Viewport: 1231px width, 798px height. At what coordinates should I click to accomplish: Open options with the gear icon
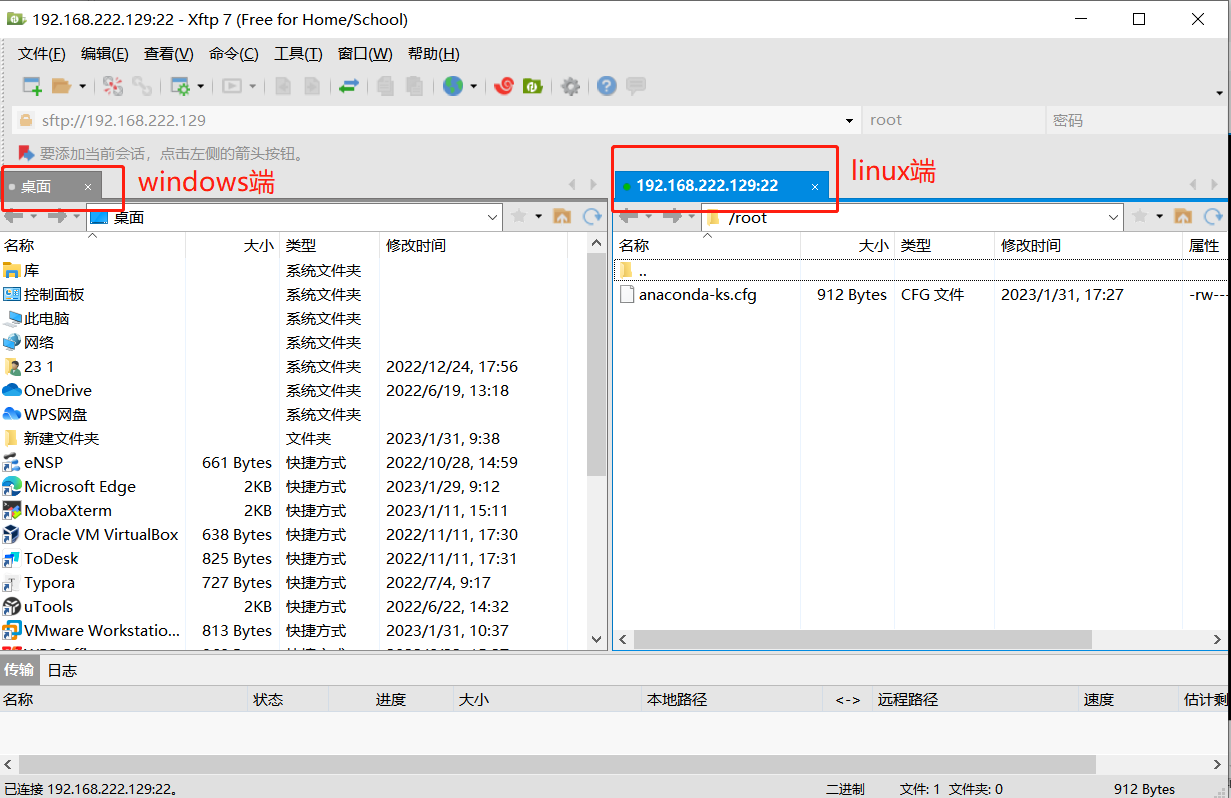tap(570, 86)
